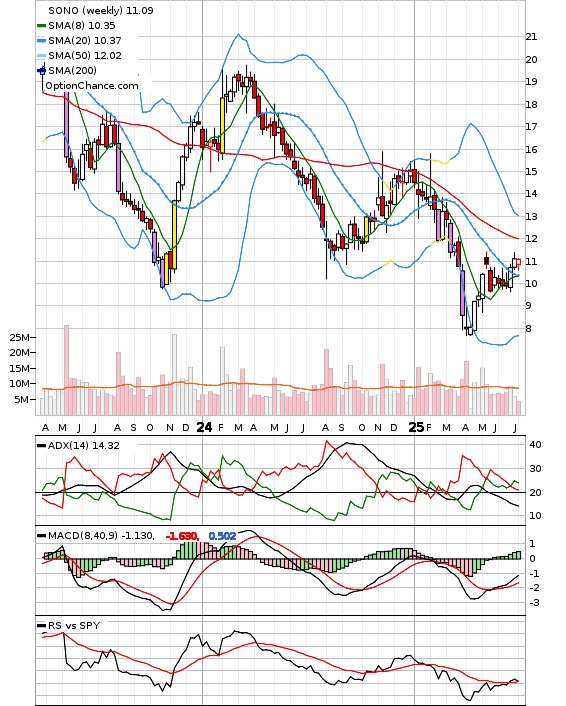Click the 25 year marker on time axis
Image resolution: width=566 pixels, height=706 pixels.
point(416,427)
